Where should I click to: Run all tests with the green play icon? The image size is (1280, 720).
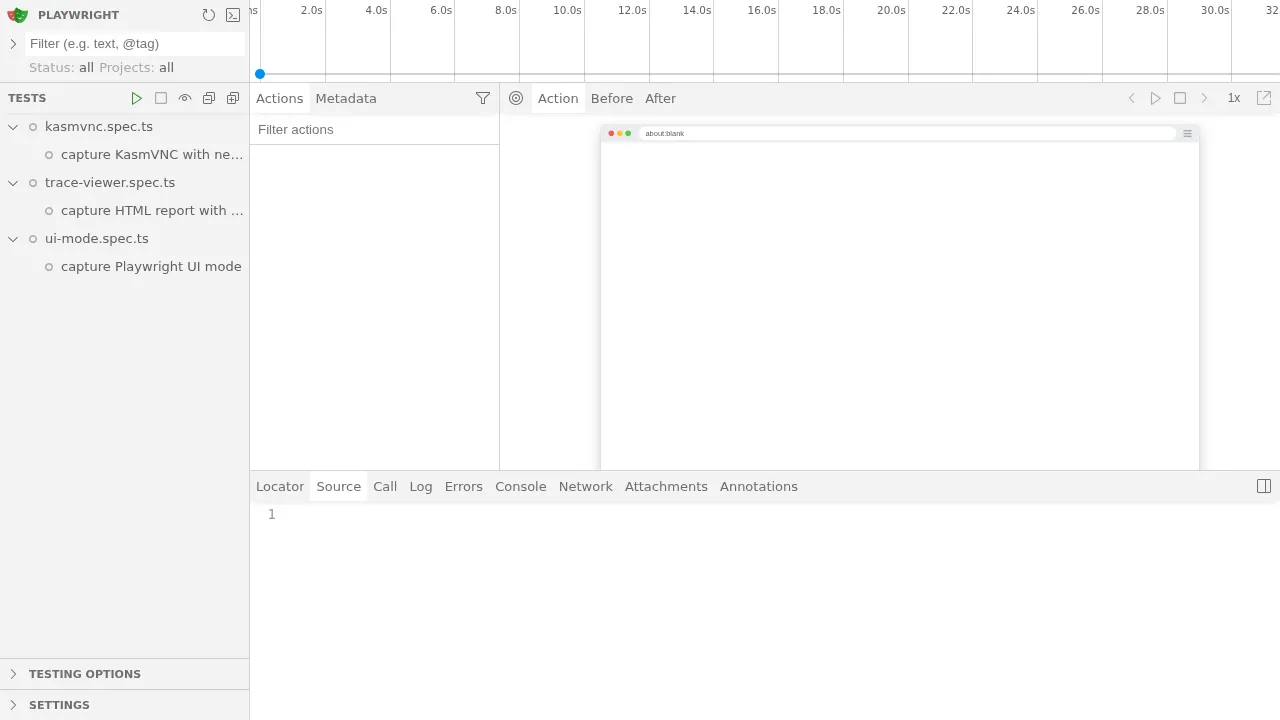pos(137,98)
